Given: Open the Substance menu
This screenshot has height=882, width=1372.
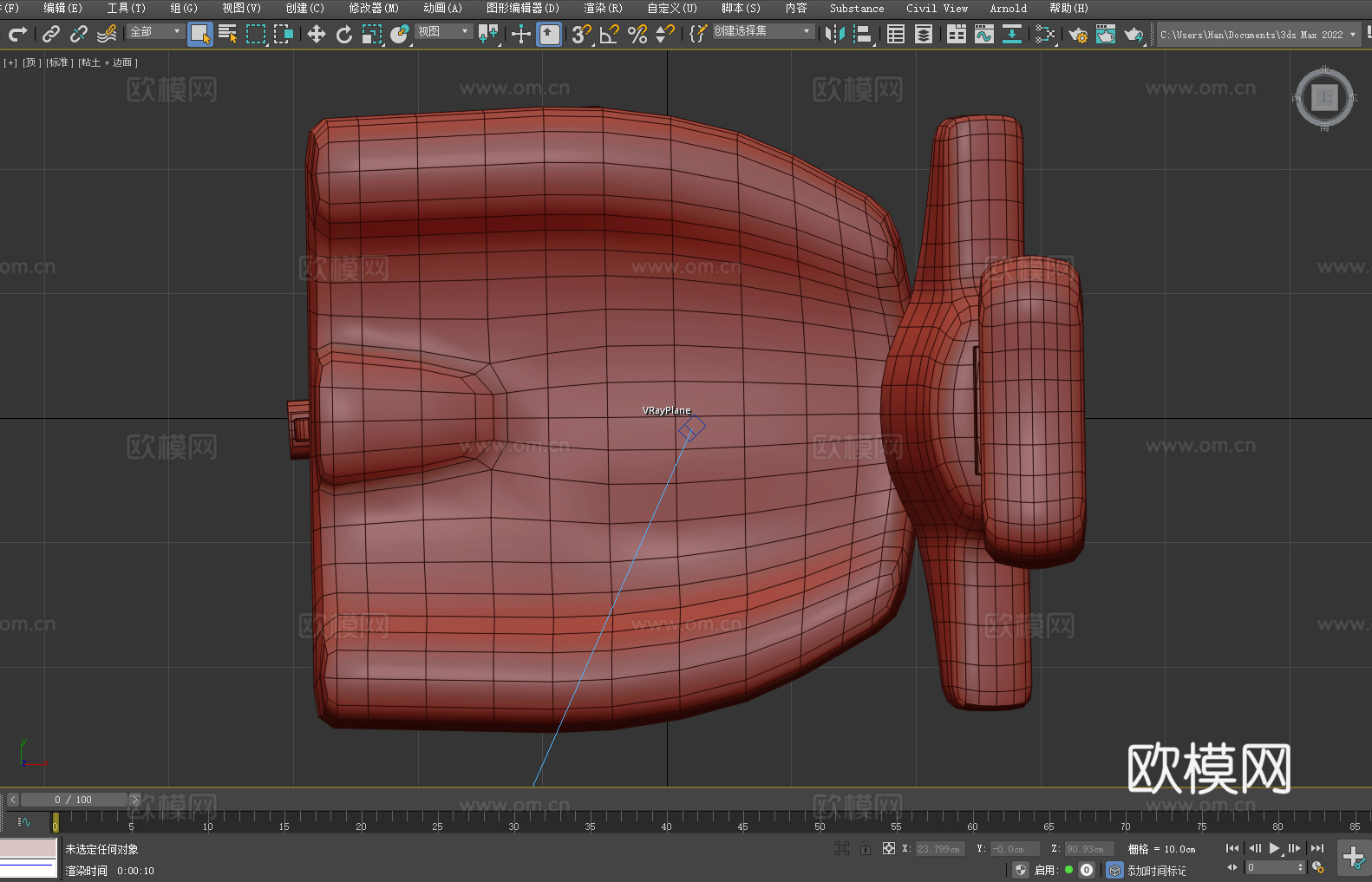Looking at the screenshot, I should coord(857,8).
